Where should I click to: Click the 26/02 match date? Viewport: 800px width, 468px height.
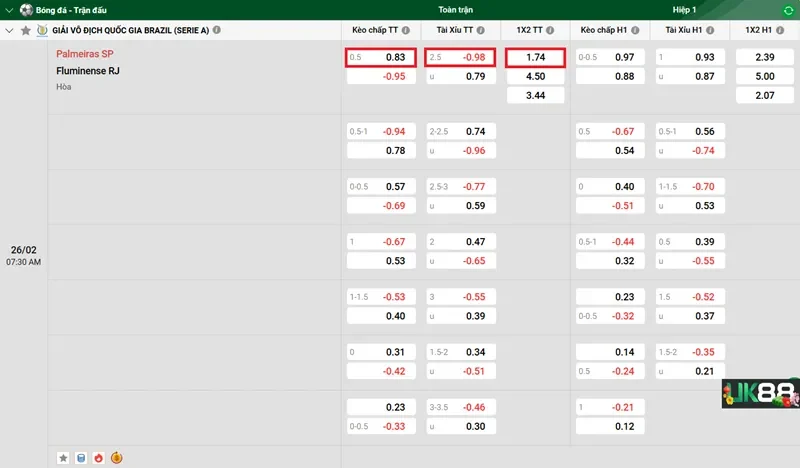(x=23, y=250)
